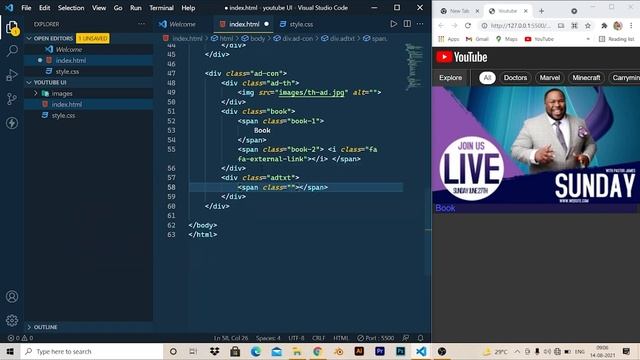Viewport: 640px width, 360px height.
Task: Open the Explorer view in activity bar
Action: pyautogui.click(x=12, y=27)
